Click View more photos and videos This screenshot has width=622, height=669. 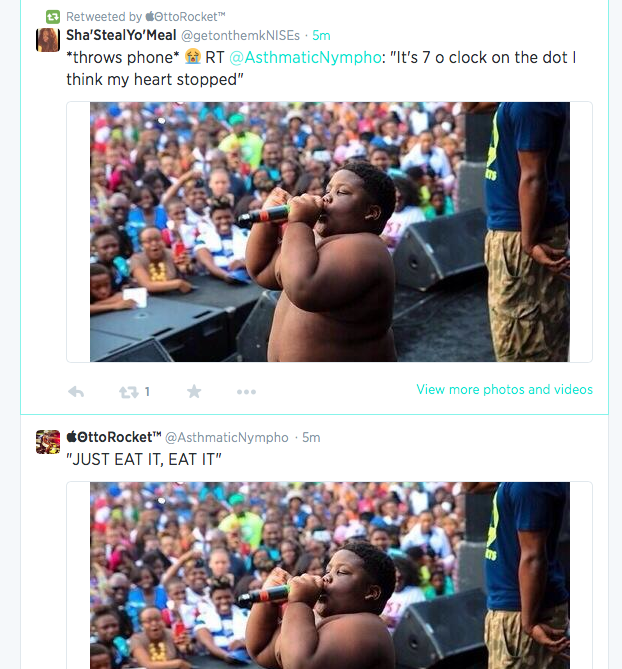(x=504, y=389)
